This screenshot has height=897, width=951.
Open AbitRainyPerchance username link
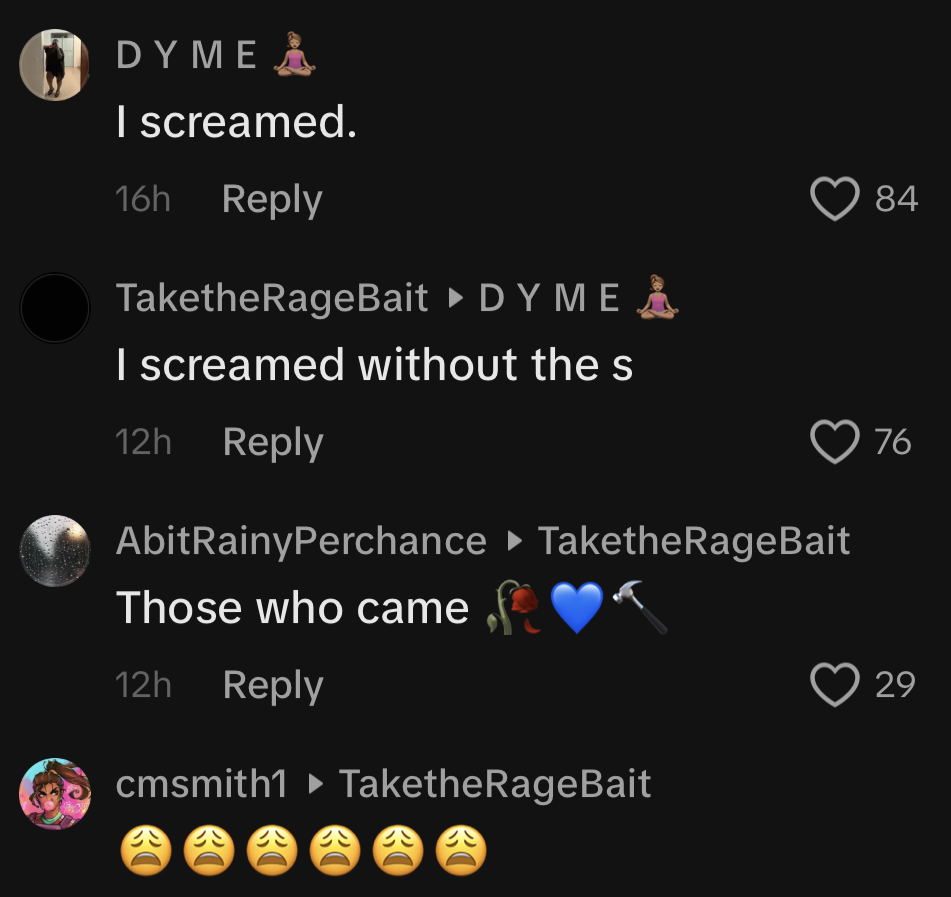click(301, 541)
